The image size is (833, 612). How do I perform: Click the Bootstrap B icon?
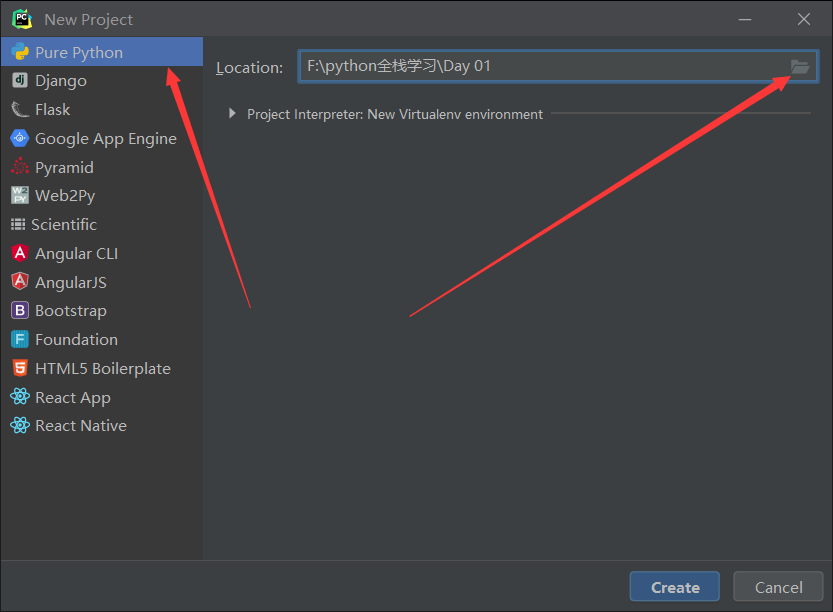point(20,310)
